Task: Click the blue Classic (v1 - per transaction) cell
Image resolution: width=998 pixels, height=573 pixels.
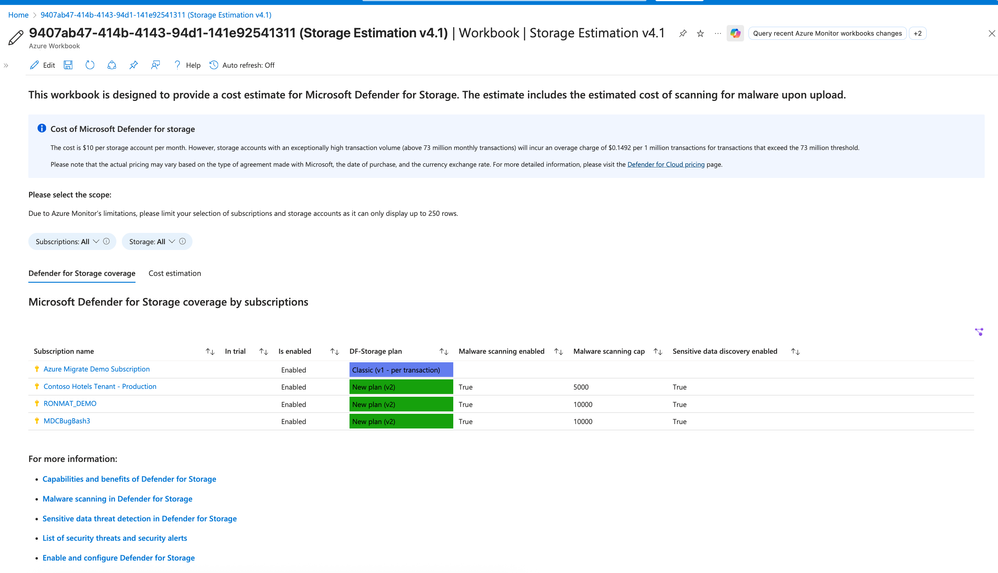Action: click(401, 370)
